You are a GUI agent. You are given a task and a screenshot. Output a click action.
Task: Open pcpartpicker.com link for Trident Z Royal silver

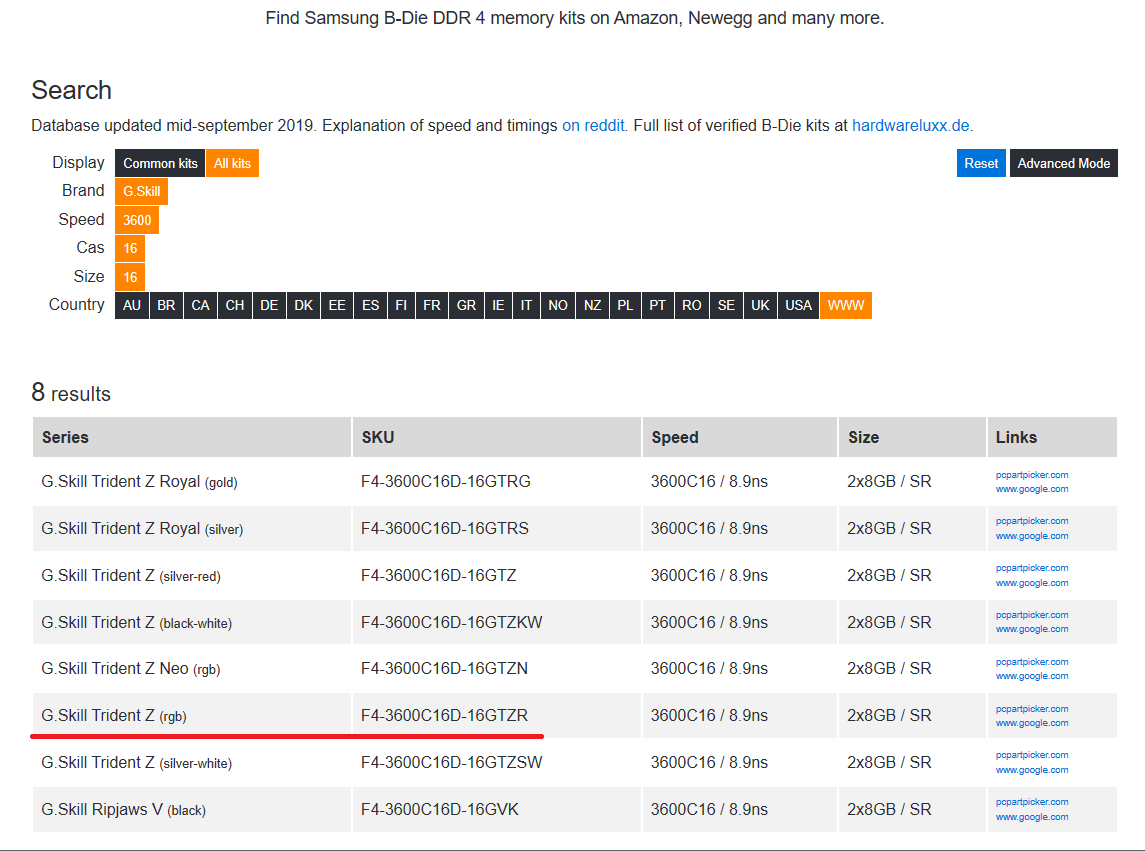[x=1032, y=521]
